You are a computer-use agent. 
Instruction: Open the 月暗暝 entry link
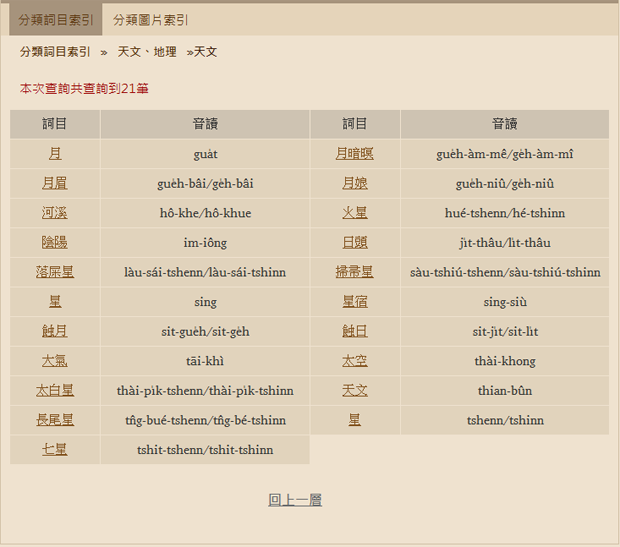coord(355,153)
